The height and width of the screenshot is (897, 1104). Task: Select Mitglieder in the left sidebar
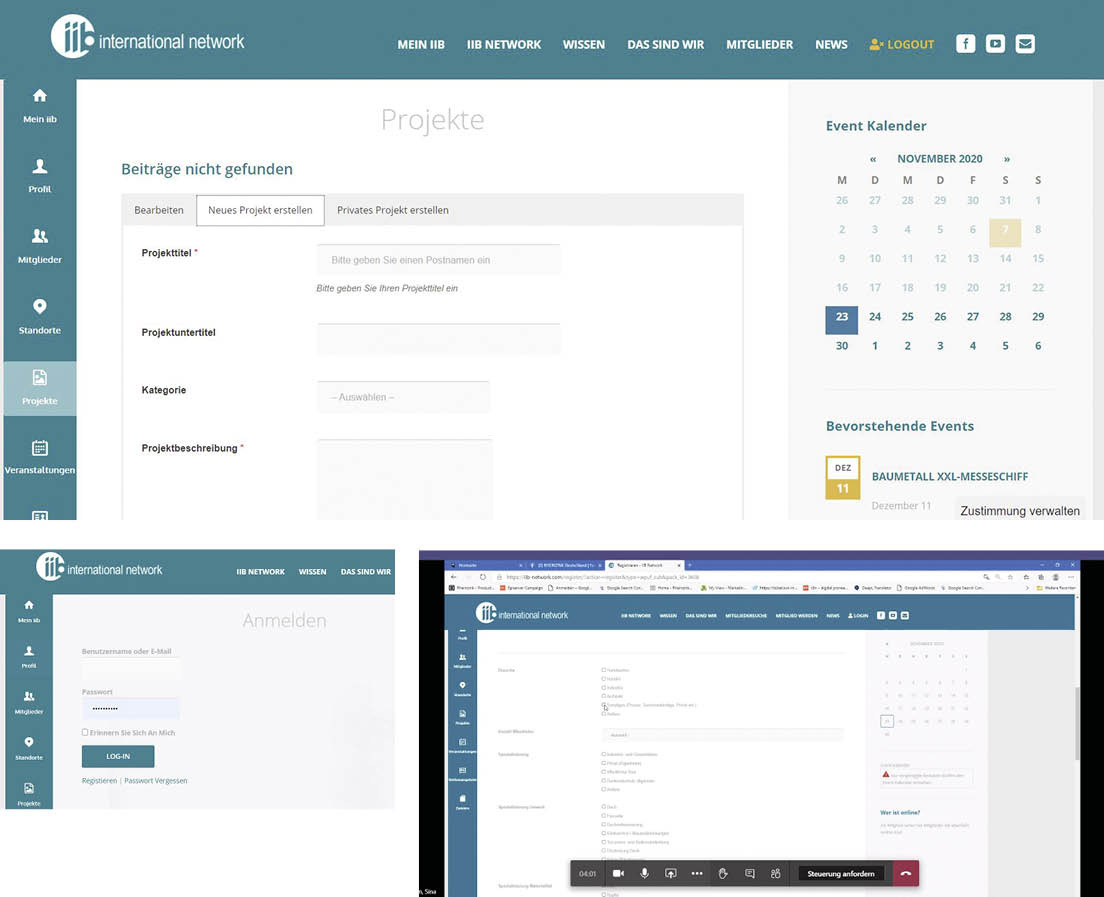39,248
